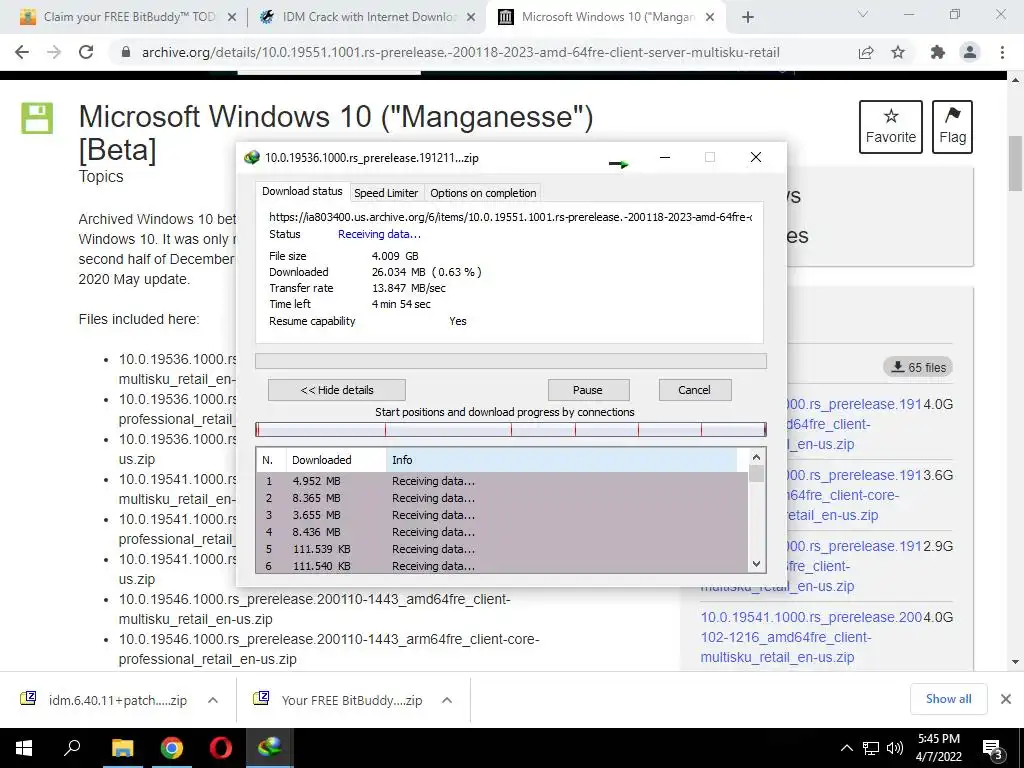Viewport: 1024px width, 768px height.
Task: Open a new browser tab
Action: tap(748, 17)
